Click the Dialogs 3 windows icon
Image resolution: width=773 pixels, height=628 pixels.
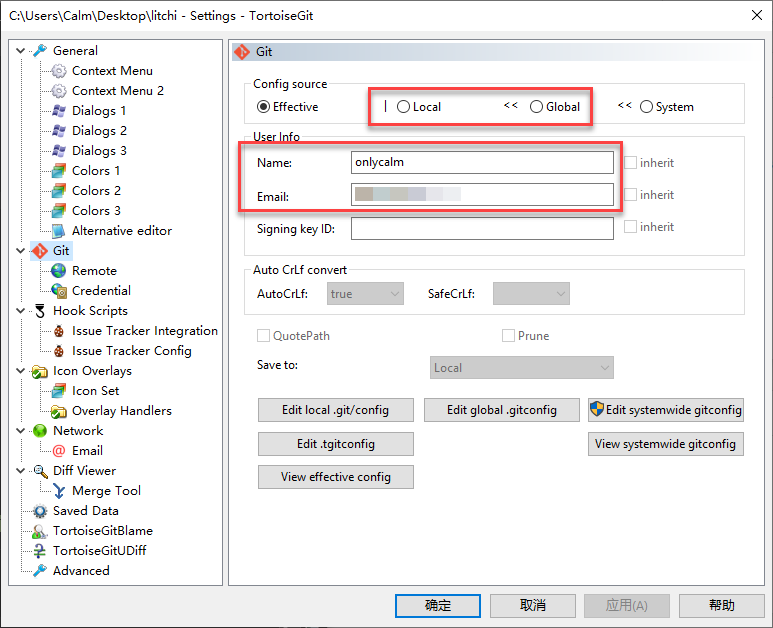[59, 151]
